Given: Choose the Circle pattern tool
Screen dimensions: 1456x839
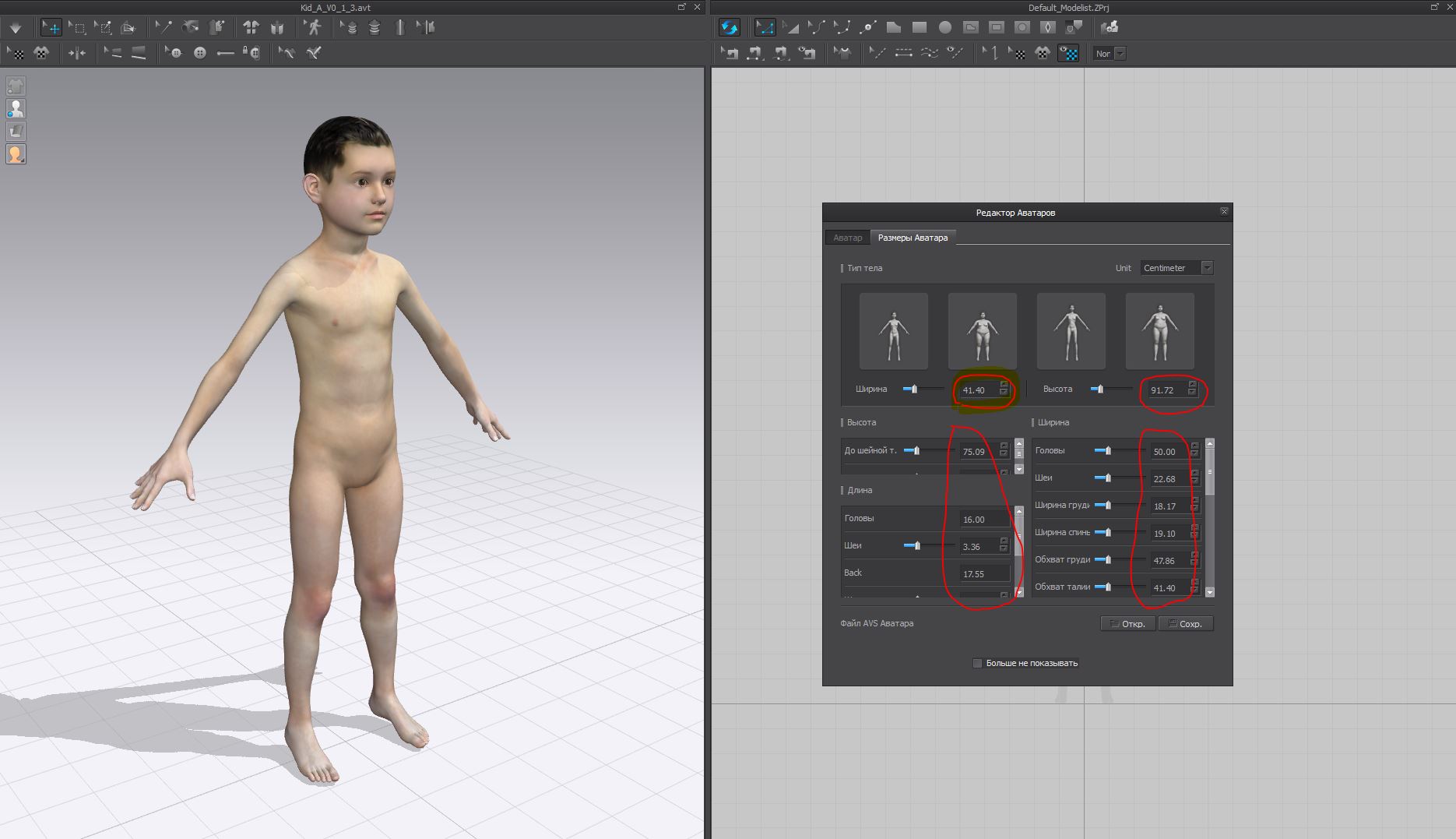Looking at the screenshot, I should click(x=944, y=27).
